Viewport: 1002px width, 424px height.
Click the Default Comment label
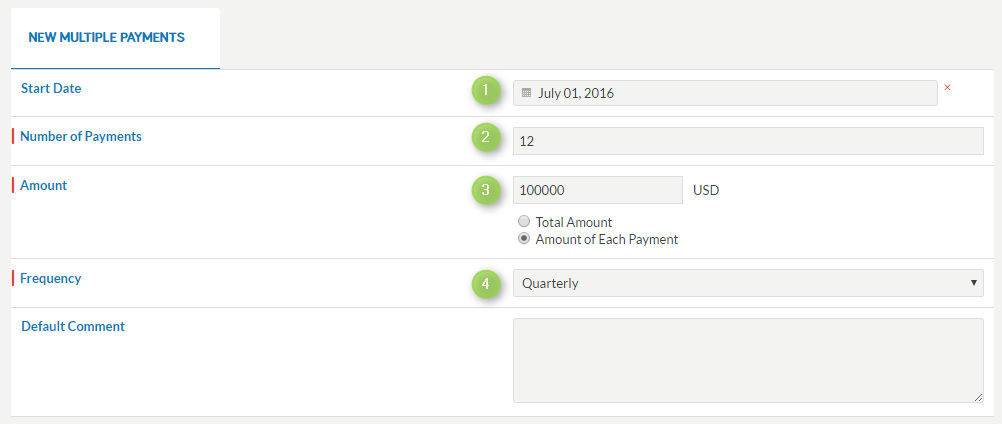click(73, 326)
